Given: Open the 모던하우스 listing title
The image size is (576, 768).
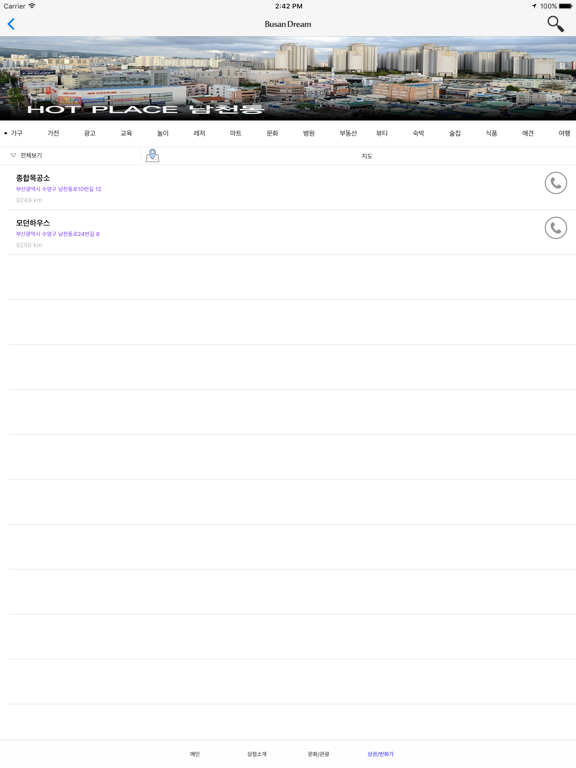Looking at the screenshot, I should click(33, 223).
